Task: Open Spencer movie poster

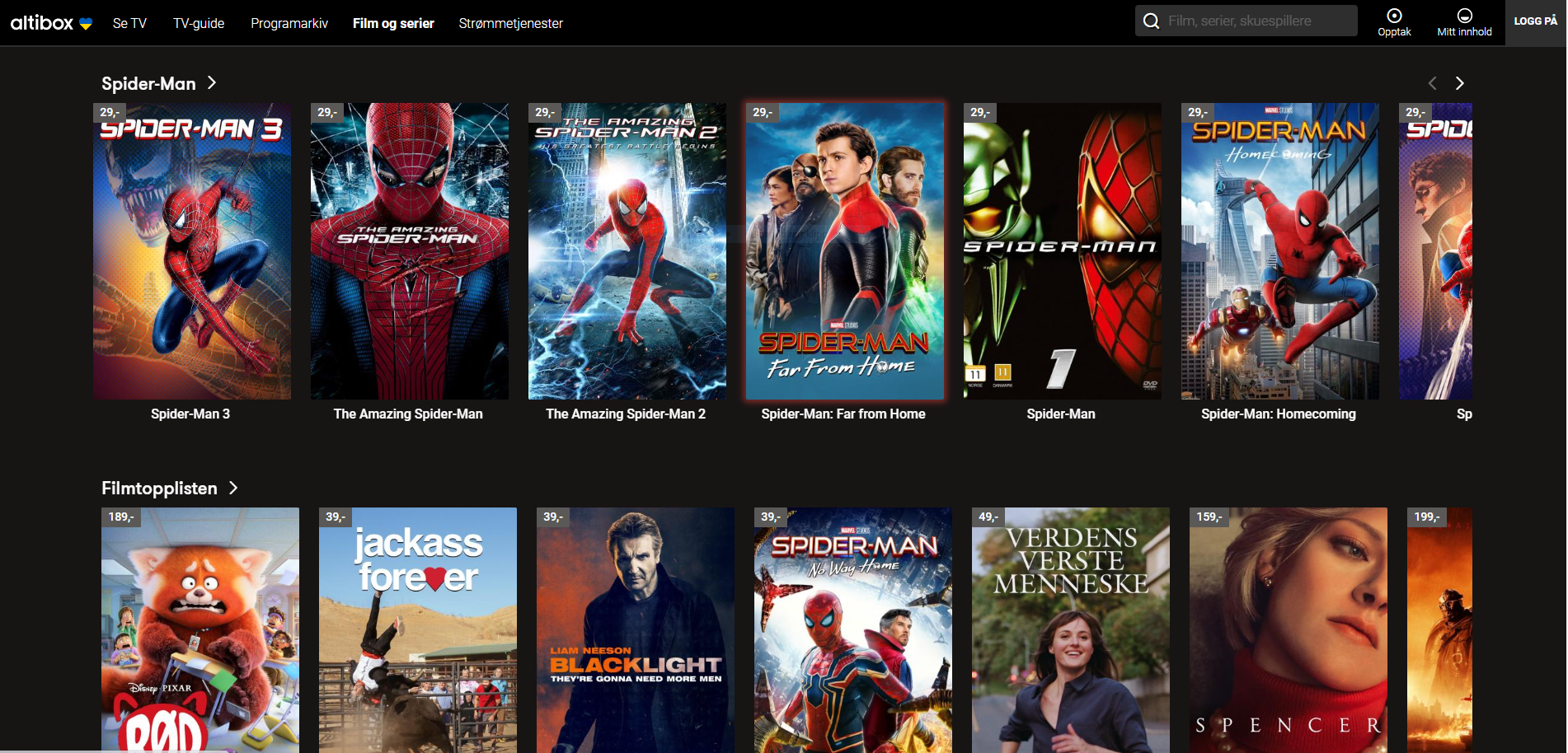Action: [1288, 629]
